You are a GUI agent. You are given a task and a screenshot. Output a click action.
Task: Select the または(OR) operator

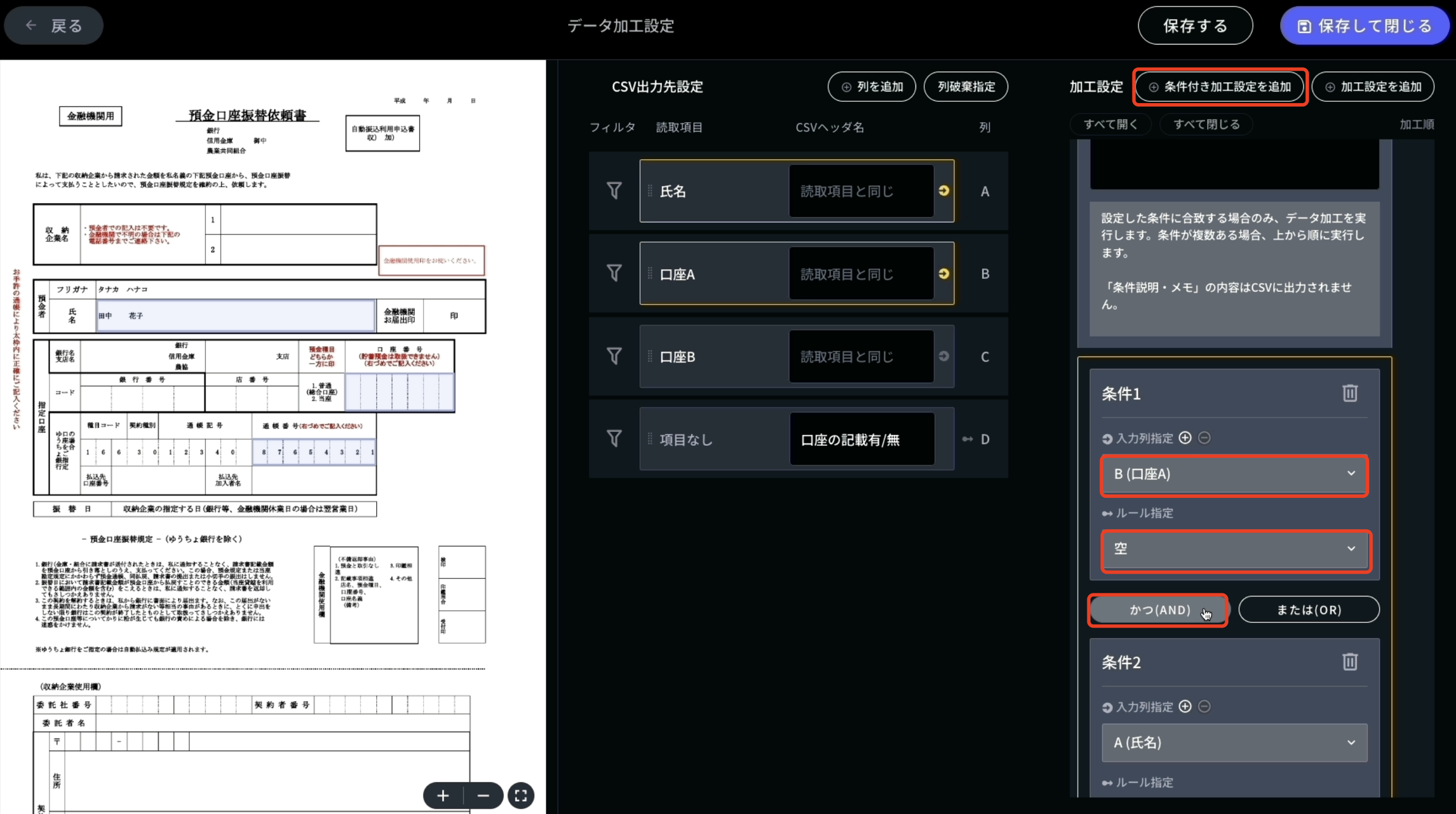1309,610
